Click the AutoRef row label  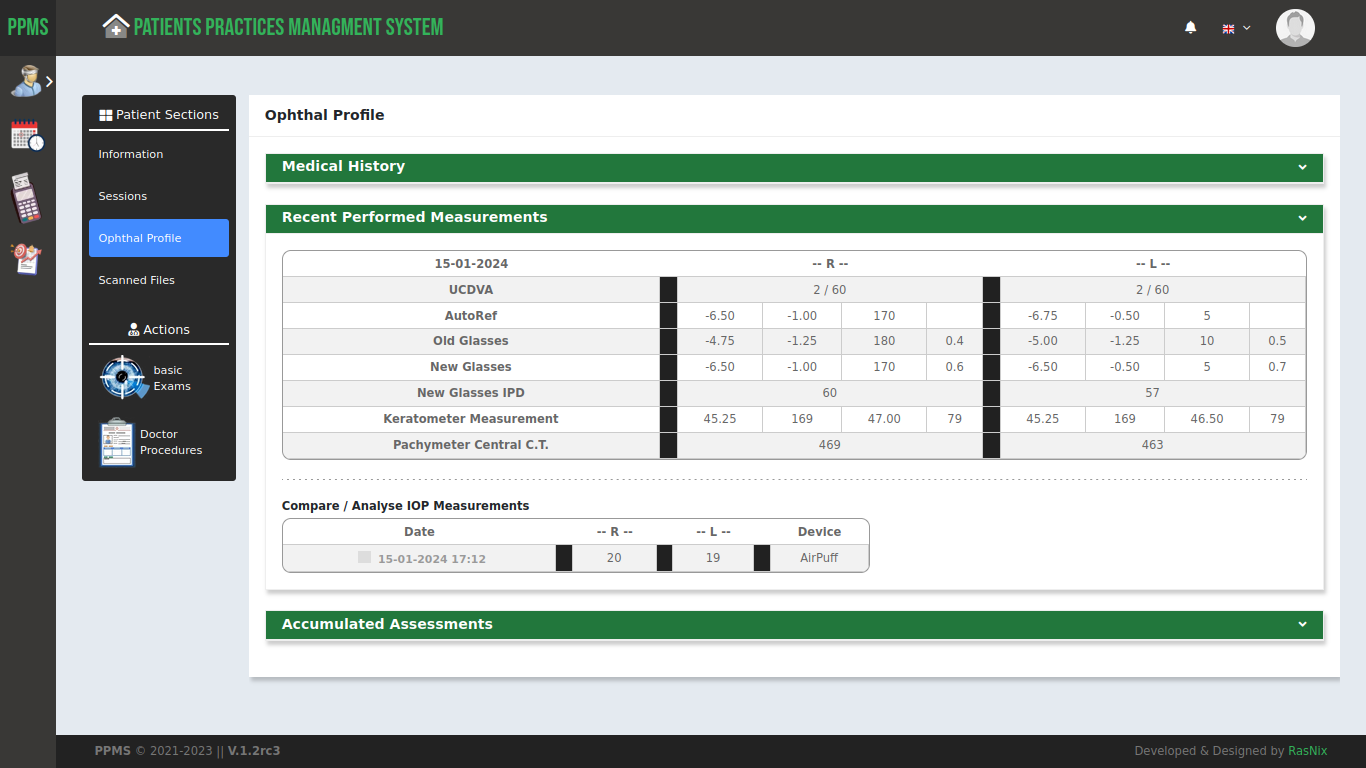pos(471,316)
